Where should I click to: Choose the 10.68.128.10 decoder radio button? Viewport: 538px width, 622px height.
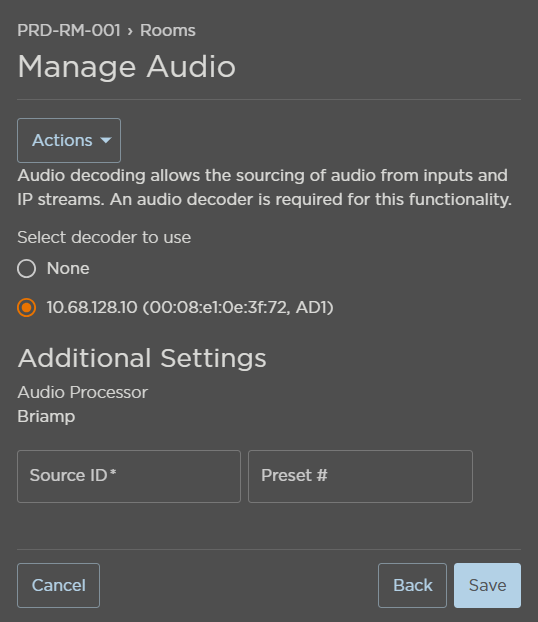point(27,307)
